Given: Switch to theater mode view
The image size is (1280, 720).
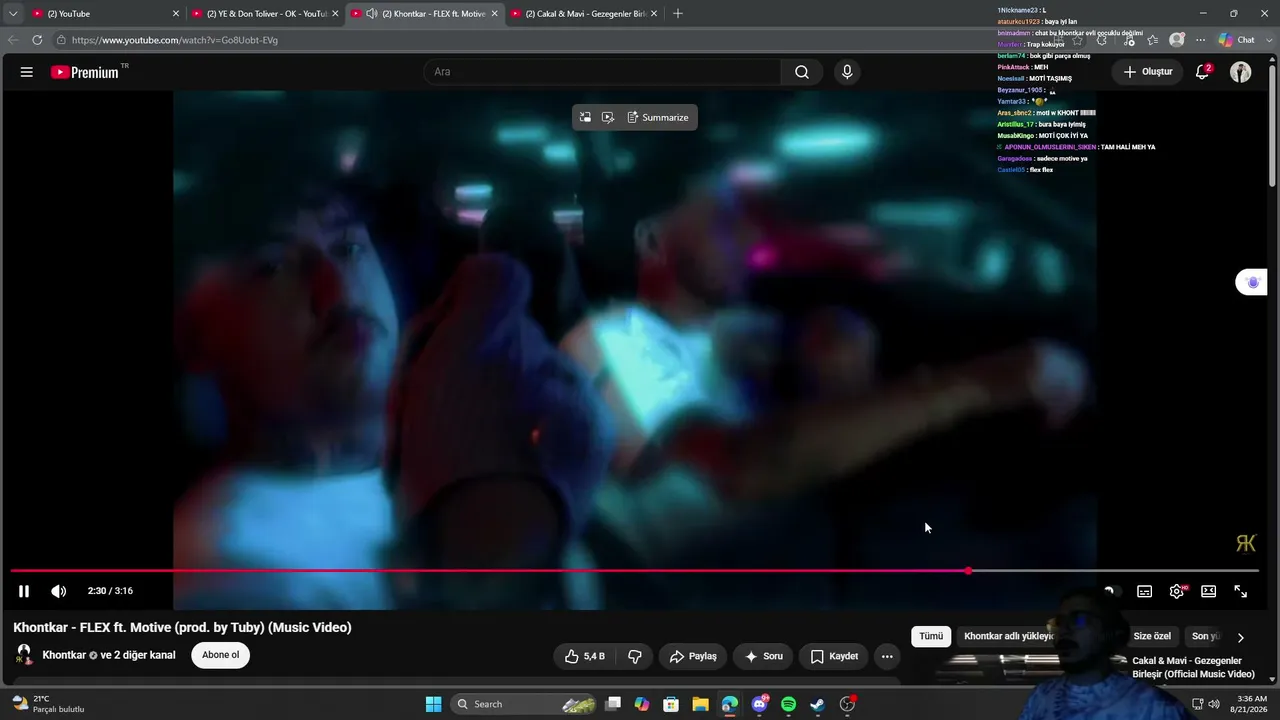Looking at the screenshot, I should tap(1209, 591).
